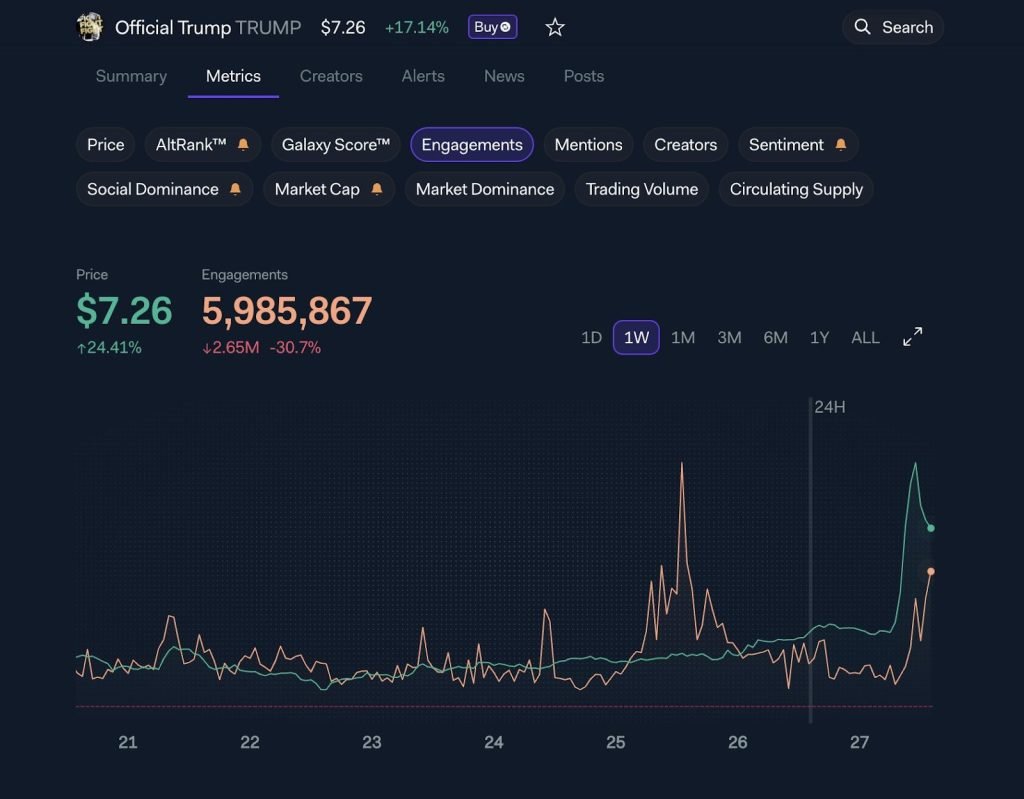Open the Posts tab
1024x799 pixels.
coord(583,76)
